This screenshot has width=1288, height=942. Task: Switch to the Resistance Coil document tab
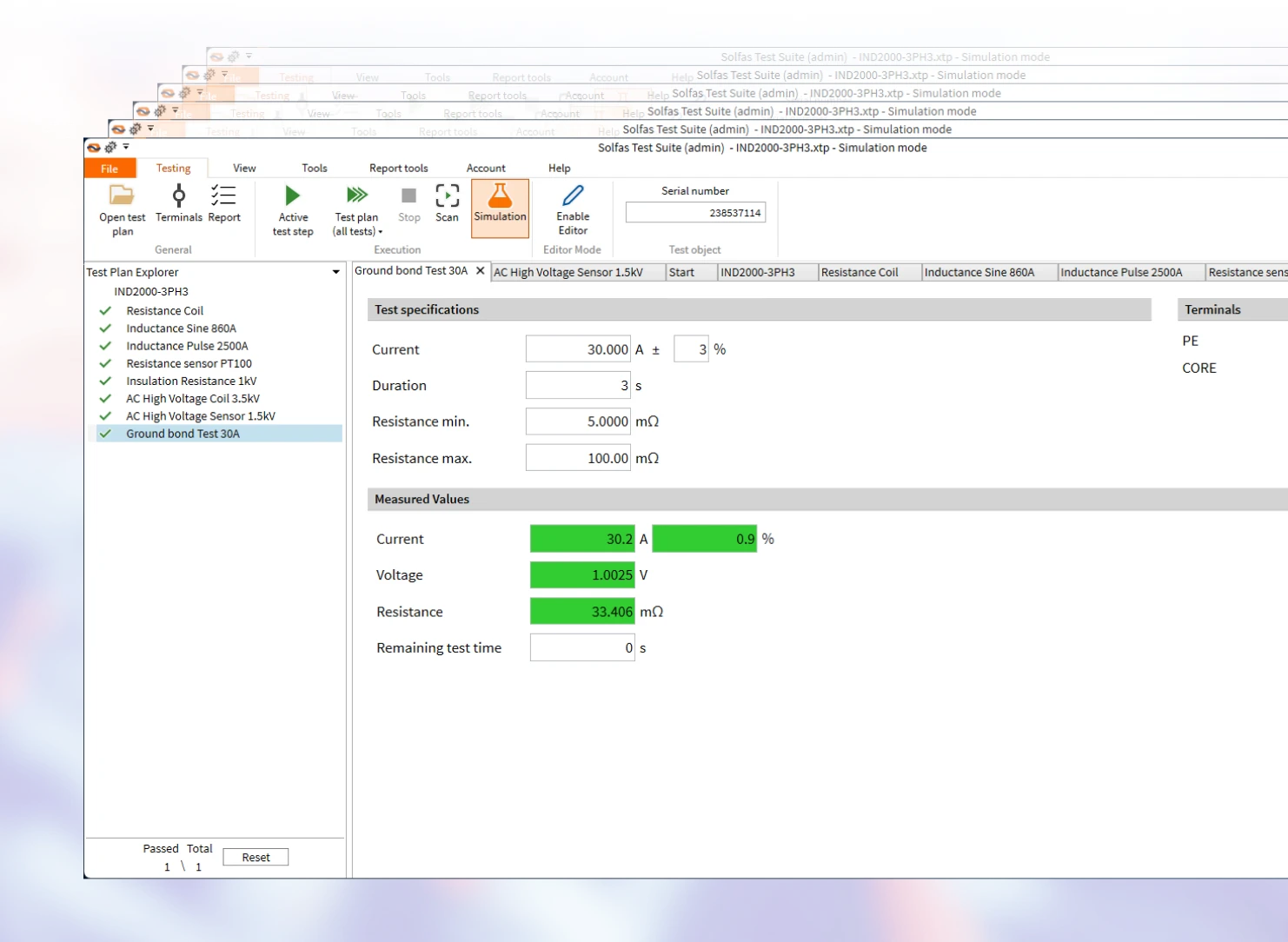[870, 272]
